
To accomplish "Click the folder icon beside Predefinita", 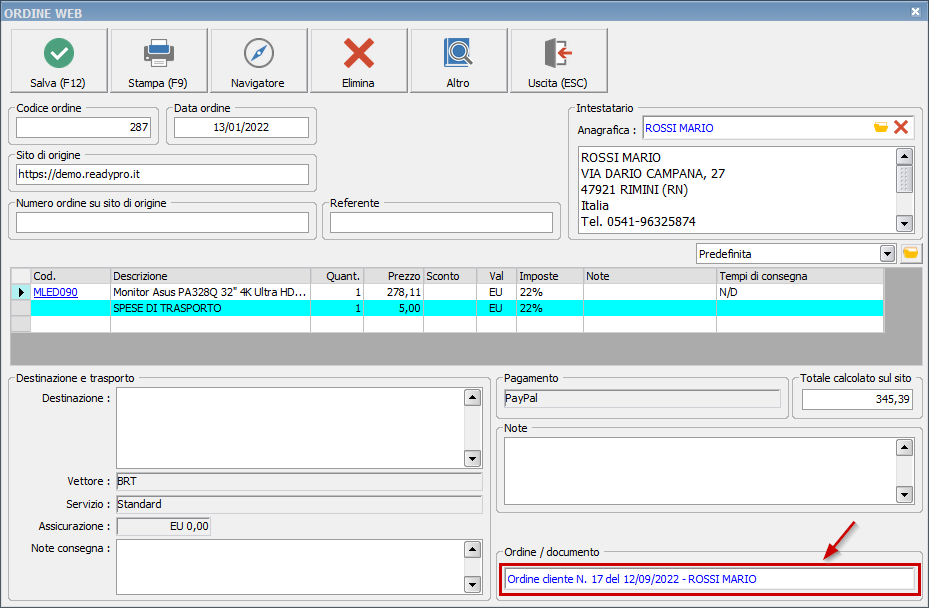I will 910,254.
